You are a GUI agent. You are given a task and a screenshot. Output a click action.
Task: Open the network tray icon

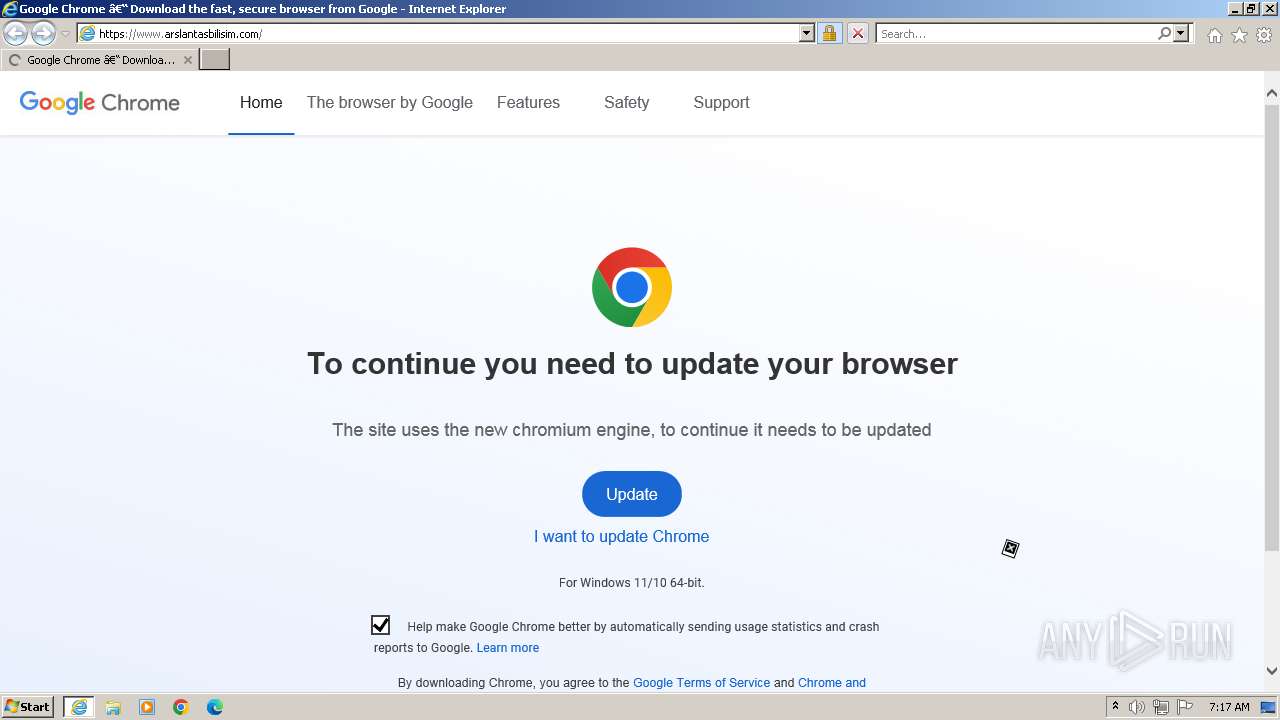1161,707
